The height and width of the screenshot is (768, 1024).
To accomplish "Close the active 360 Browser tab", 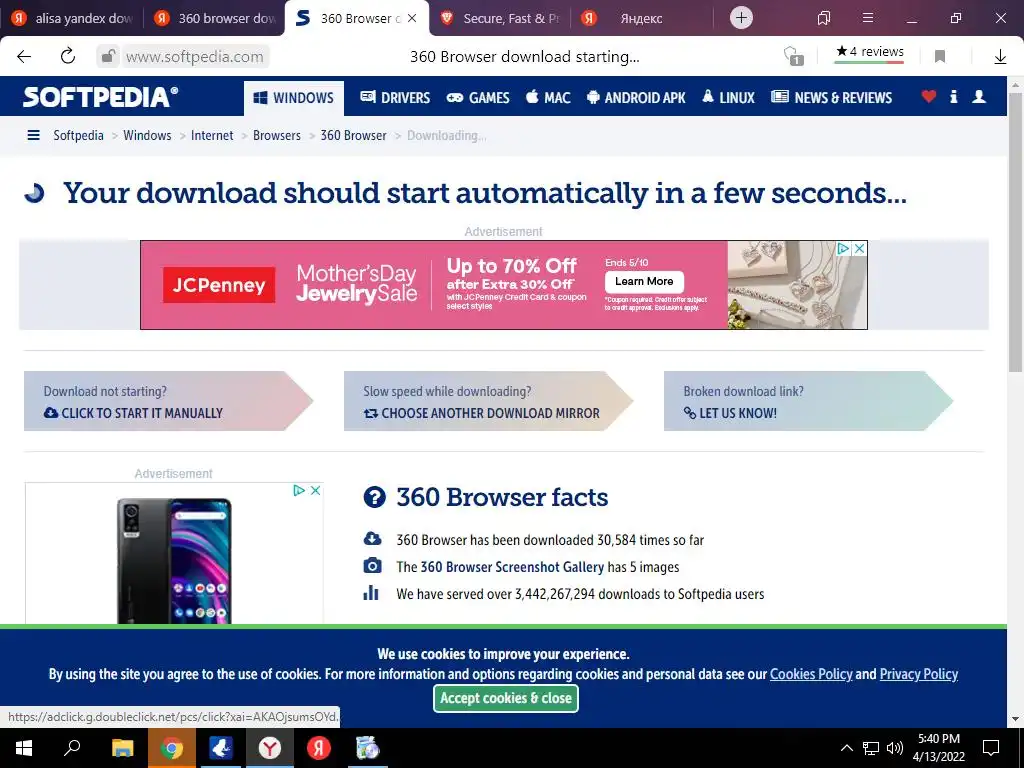I will tap(412, 18).
